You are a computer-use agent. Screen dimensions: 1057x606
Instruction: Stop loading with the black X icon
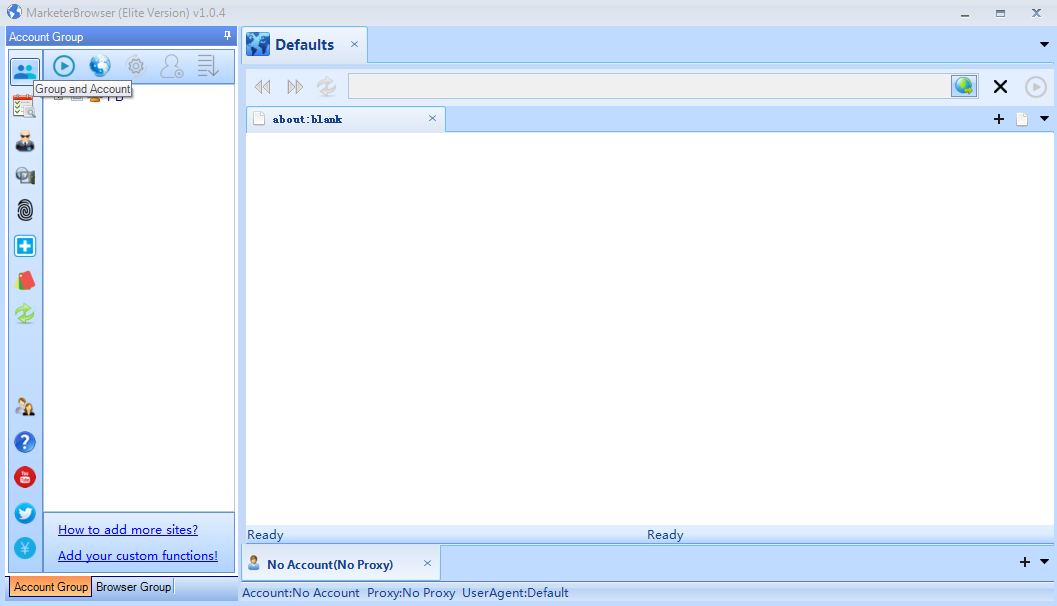tap(1000, 86)
